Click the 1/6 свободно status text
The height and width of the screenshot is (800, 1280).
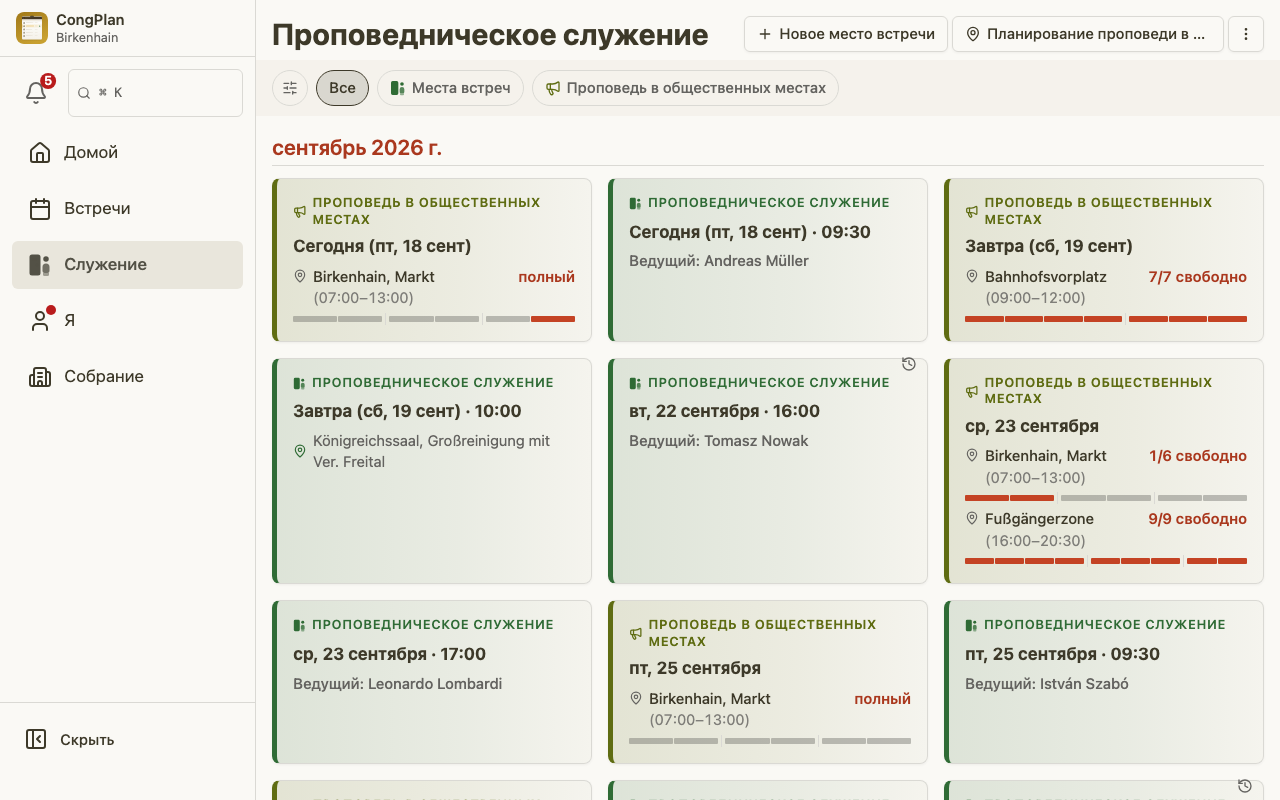click(x=1198, y=456)
